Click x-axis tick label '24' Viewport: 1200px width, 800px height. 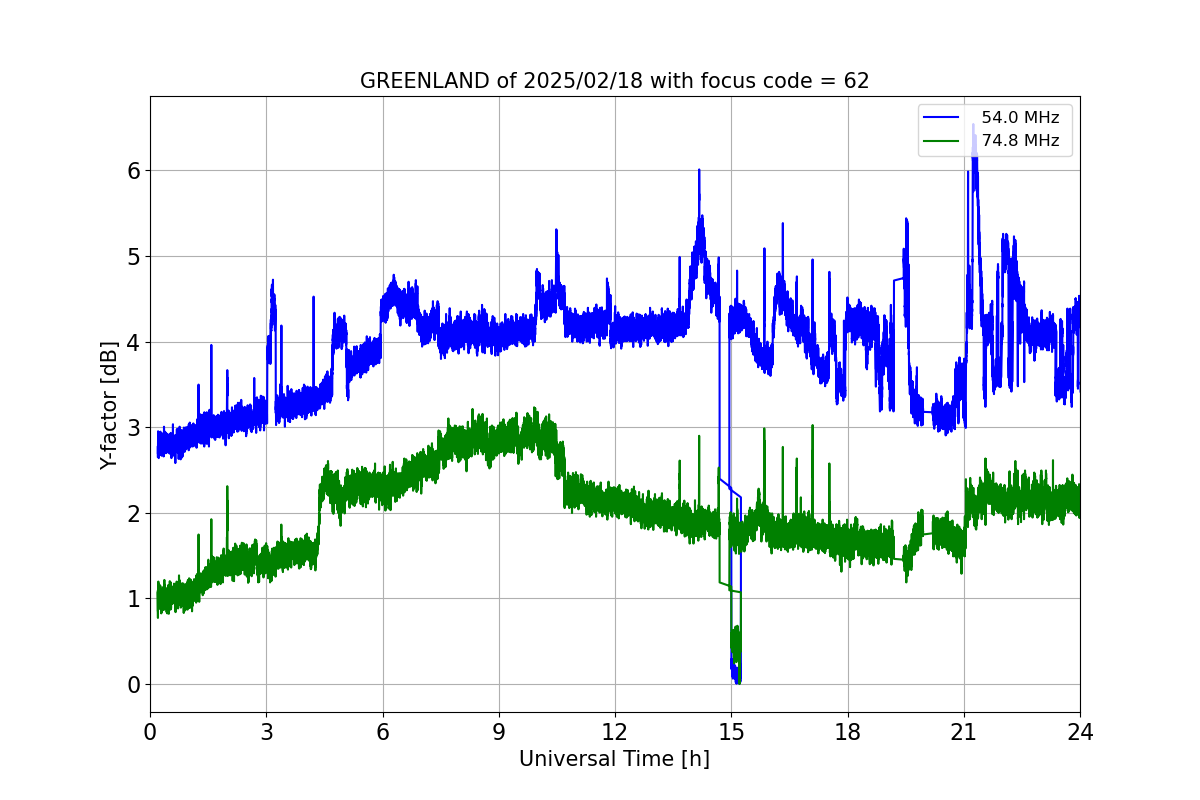(1080, 731)
